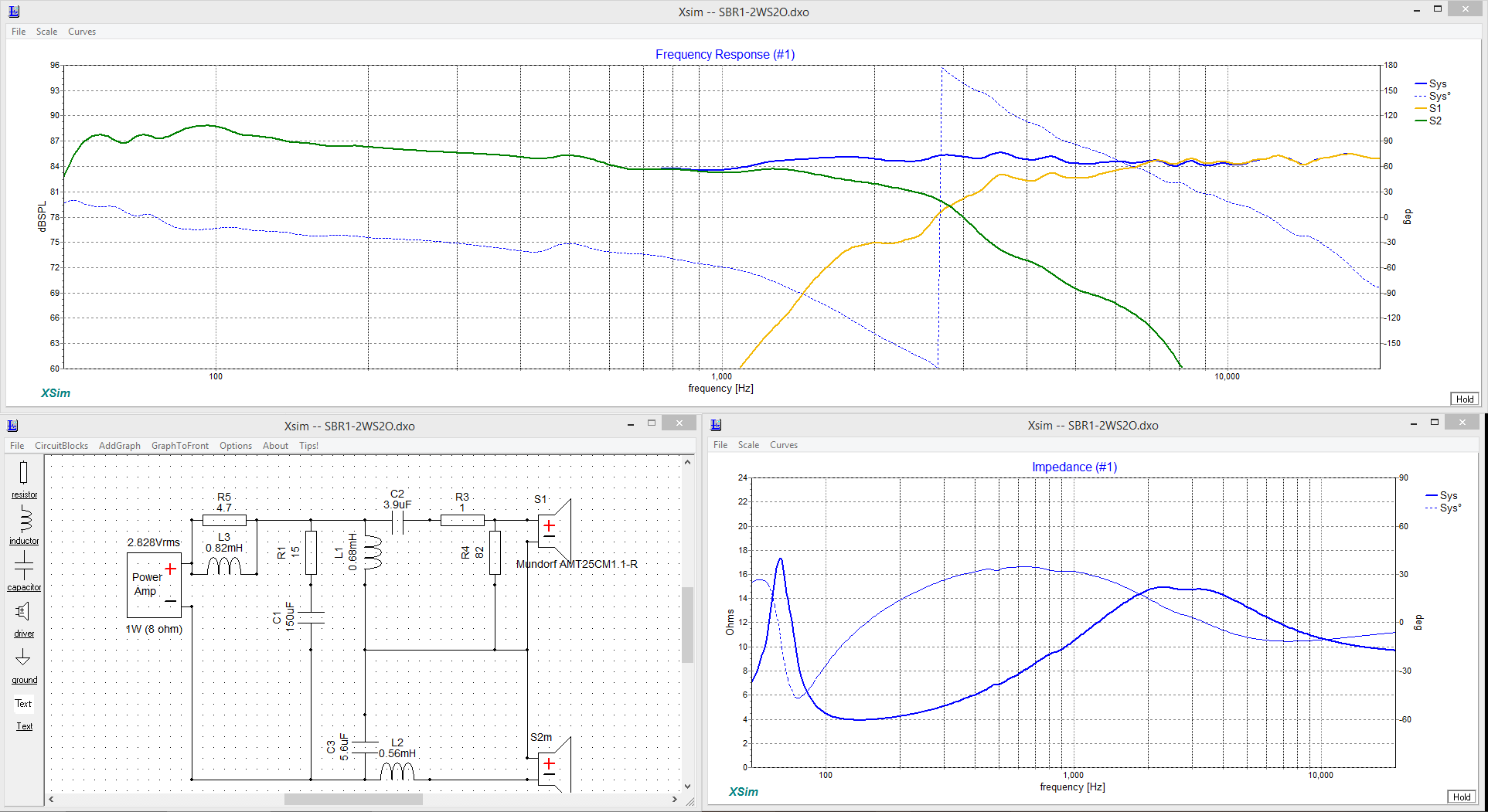
Task: Click Impedance window app icon
Action: click(x=716, y=425)
